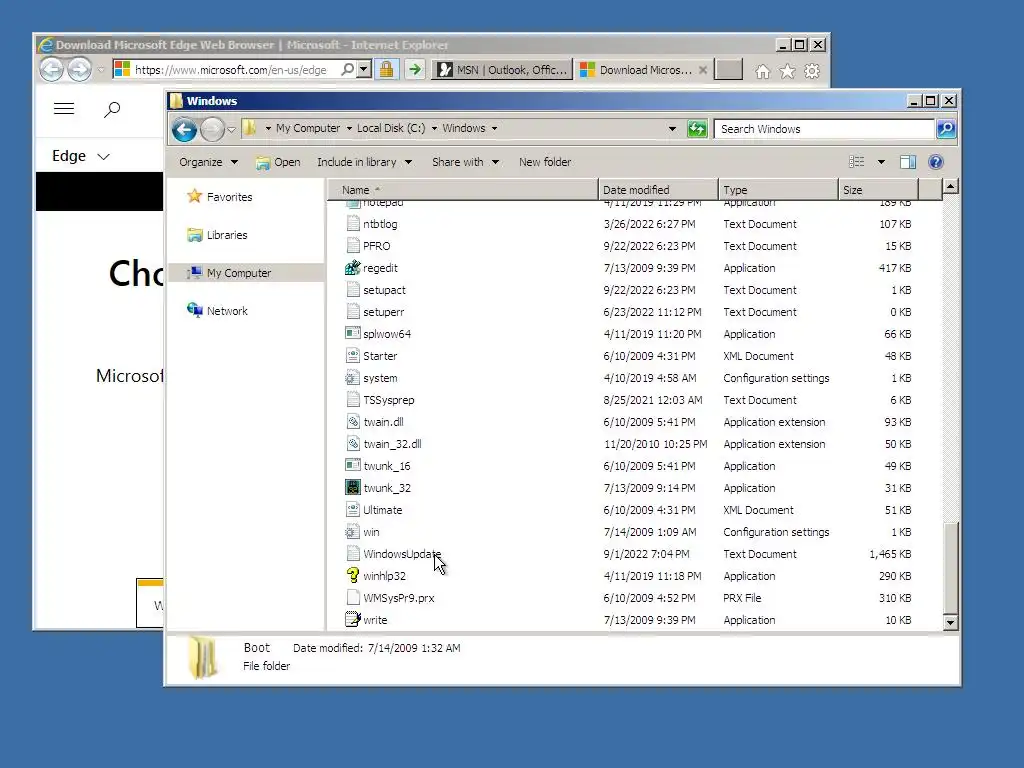Select Favorites in the navigation pane

[x=229, y=197]
